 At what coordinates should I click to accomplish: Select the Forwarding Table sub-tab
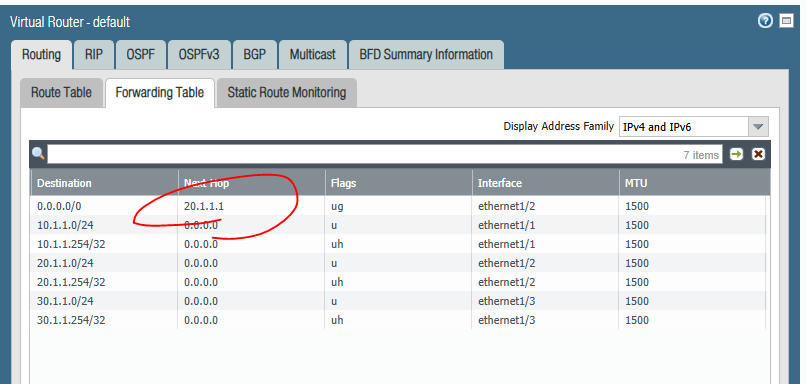pos(160,93)
